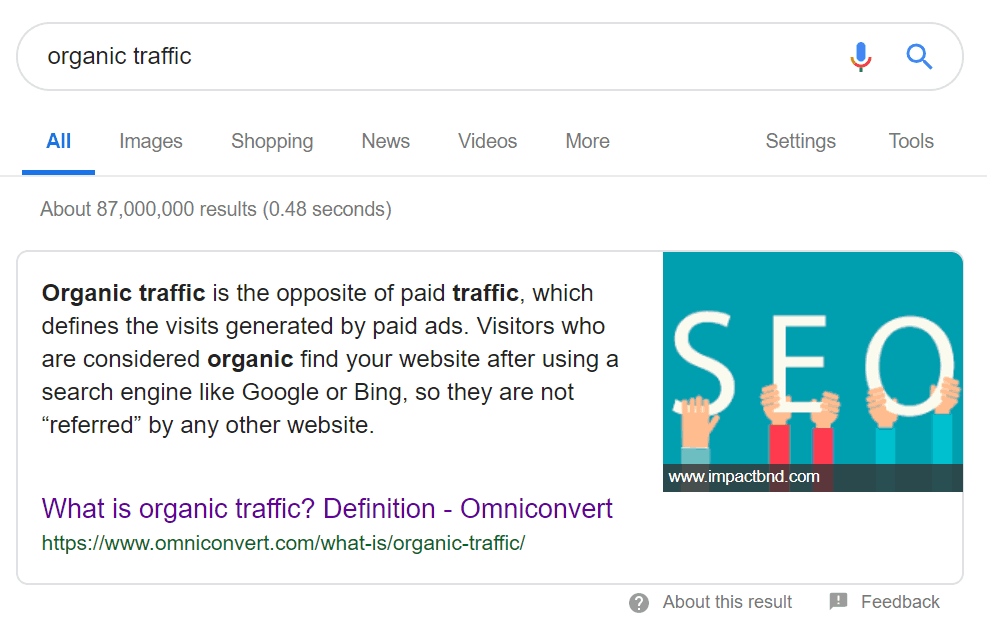Click the blue magnifying glass search icon

[x=919, y=56]
